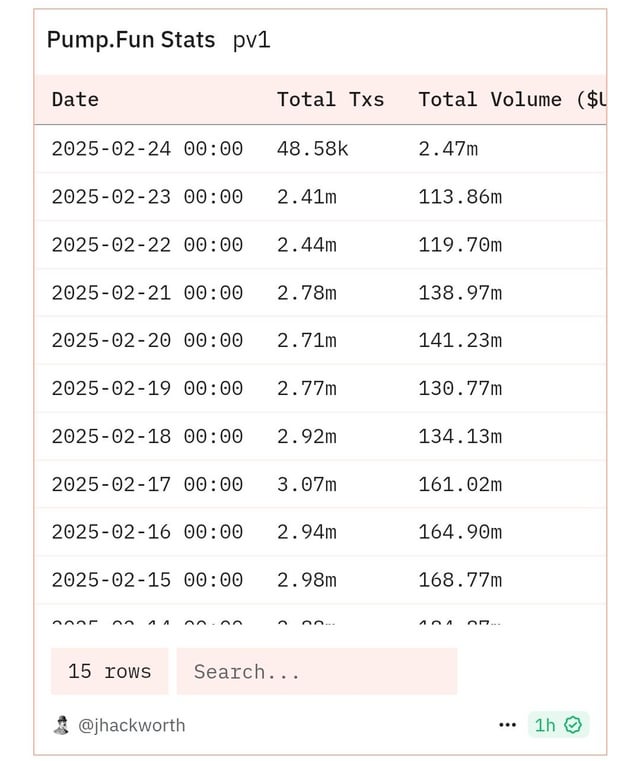The height and width of the screenshot is (761, 640).
Task: Click the 113.86m volume cell
Action: click(460, 197)
